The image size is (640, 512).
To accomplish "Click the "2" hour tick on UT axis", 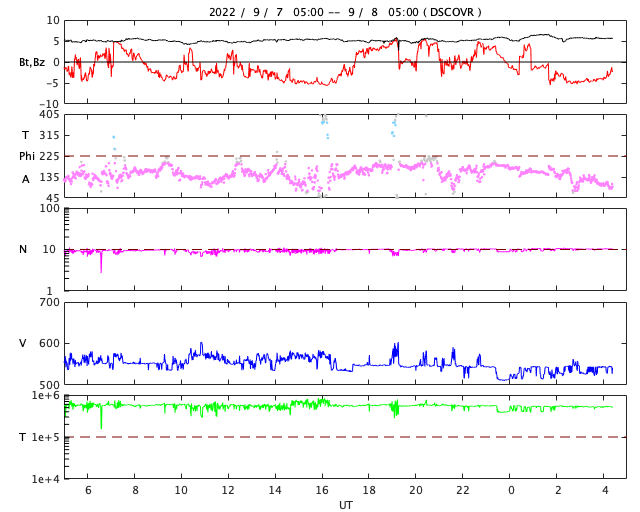I will pyautogui.click(x=558, y=490).
